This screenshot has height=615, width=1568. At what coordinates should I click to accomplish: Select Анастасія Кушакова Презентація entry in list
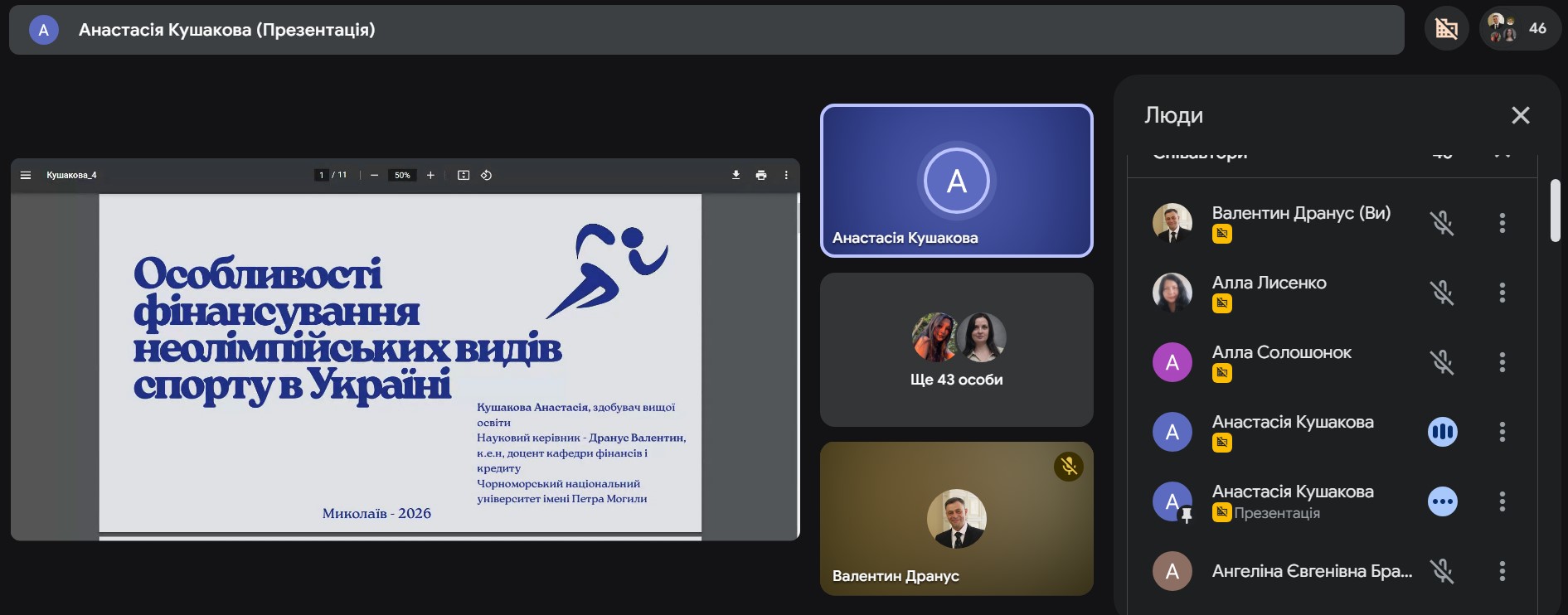(1292, 501)
